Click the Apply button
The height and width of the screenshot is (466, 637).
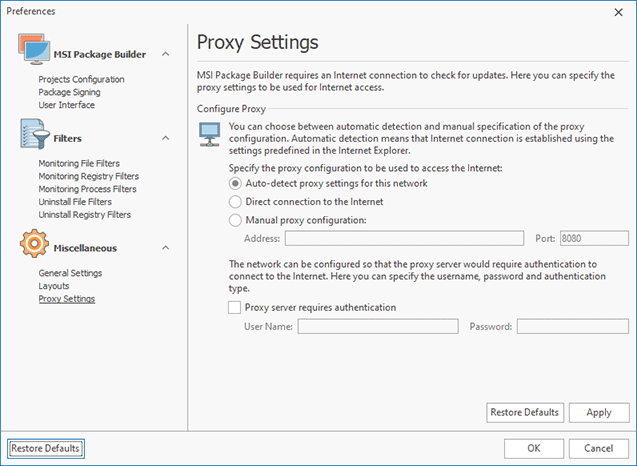[x=599, y=413]
